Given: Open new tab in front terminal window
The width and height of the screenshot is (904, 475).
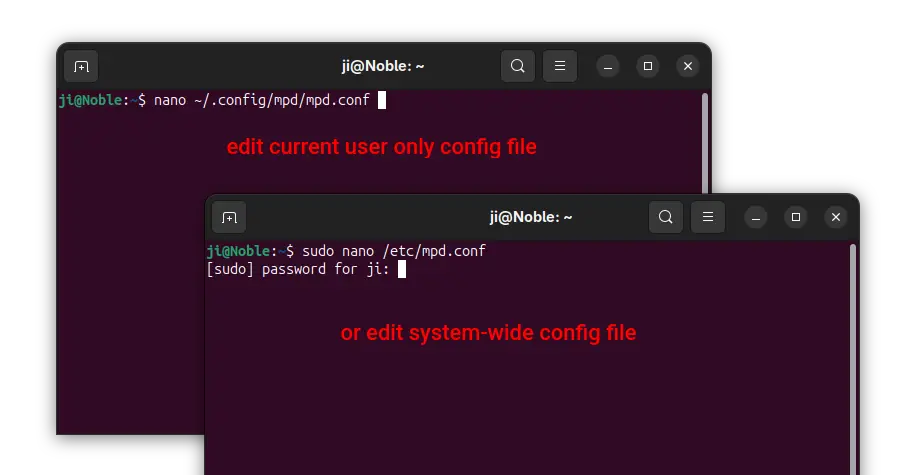Looking at the screenshot, I should point(229,217).
